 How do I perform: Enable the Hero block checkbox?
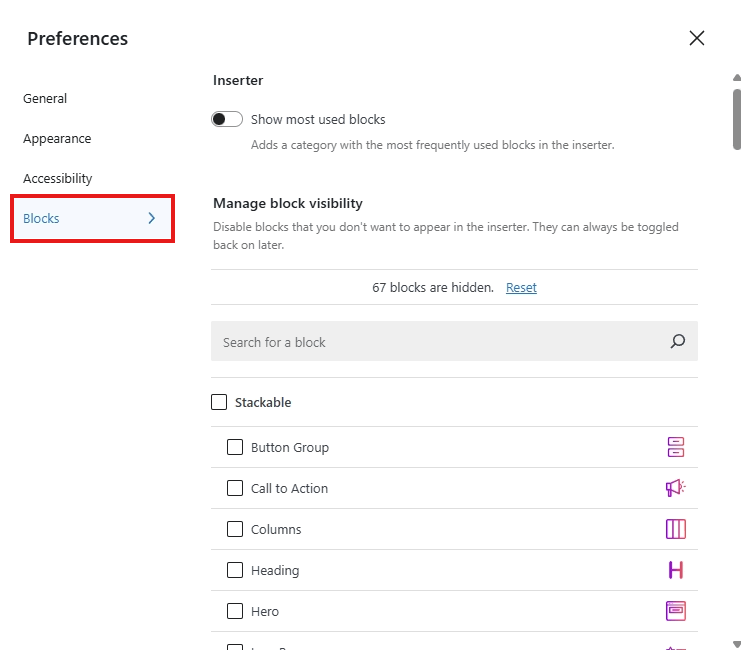pyautogui.click(x=235, y=611)
